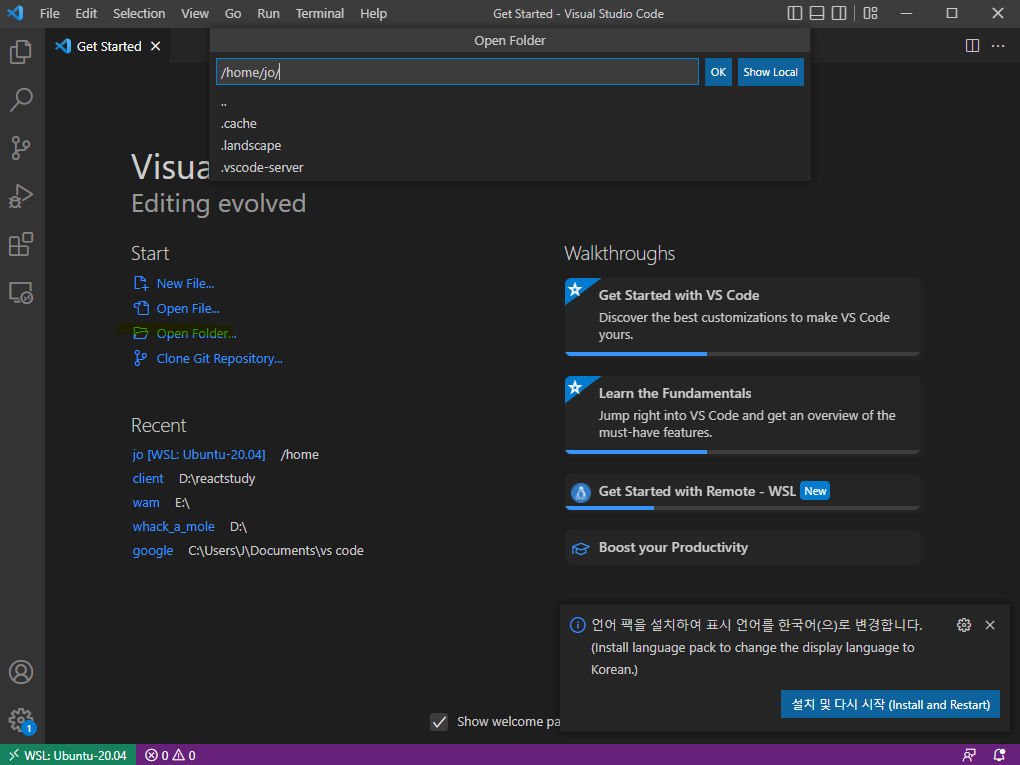Open errors and warnings status item
1020x765 pixels.
[x=170, y=755]
